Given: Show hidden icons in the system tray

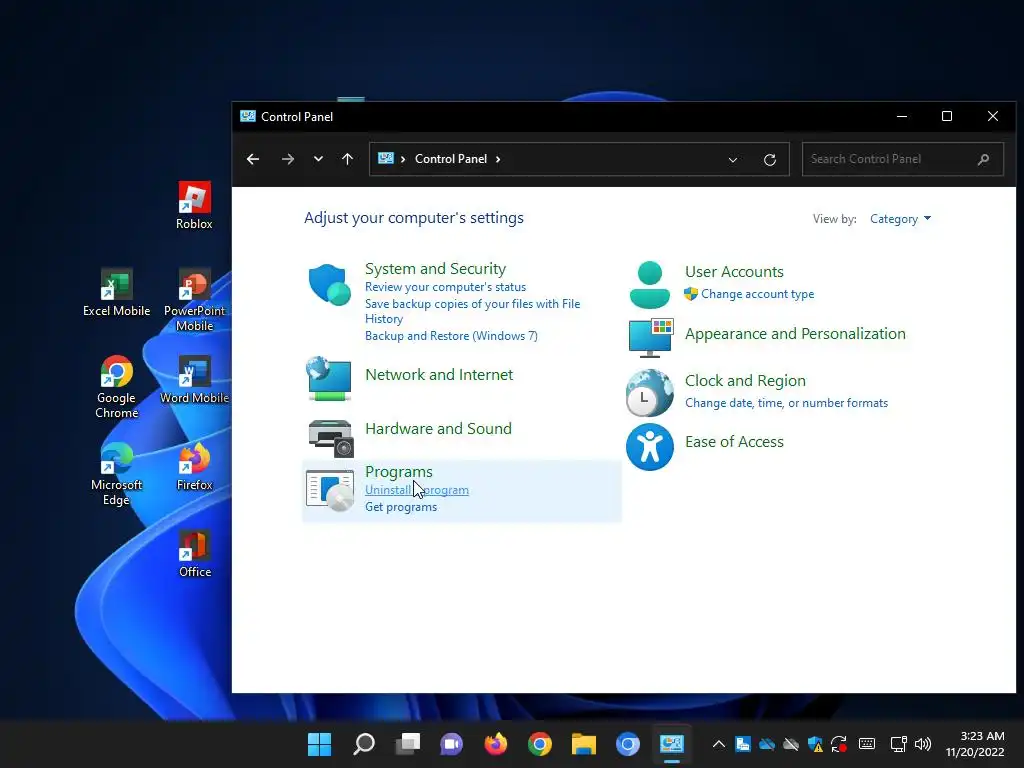Looking at the screenshot, I should coord(718,744).
